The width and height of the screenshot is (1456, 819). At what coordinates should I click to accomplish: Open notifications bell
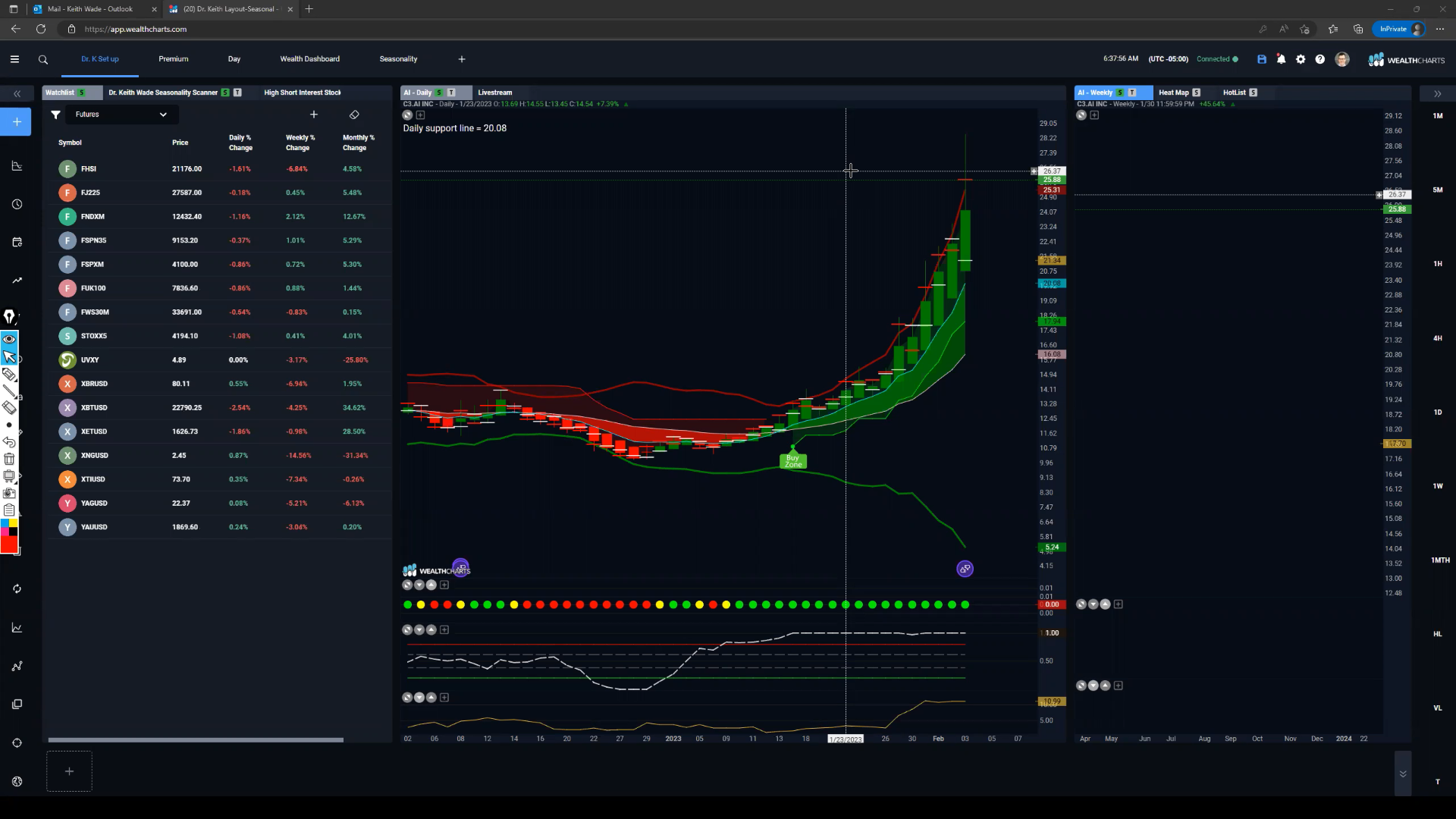pos(1281,59)
